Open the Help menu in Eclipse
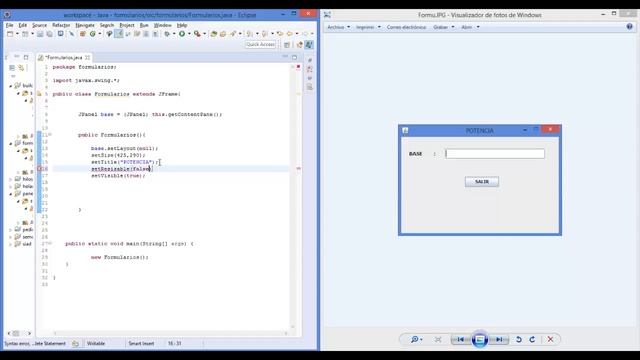The width and height of the screenshot is (640, 360). (182, 25)
